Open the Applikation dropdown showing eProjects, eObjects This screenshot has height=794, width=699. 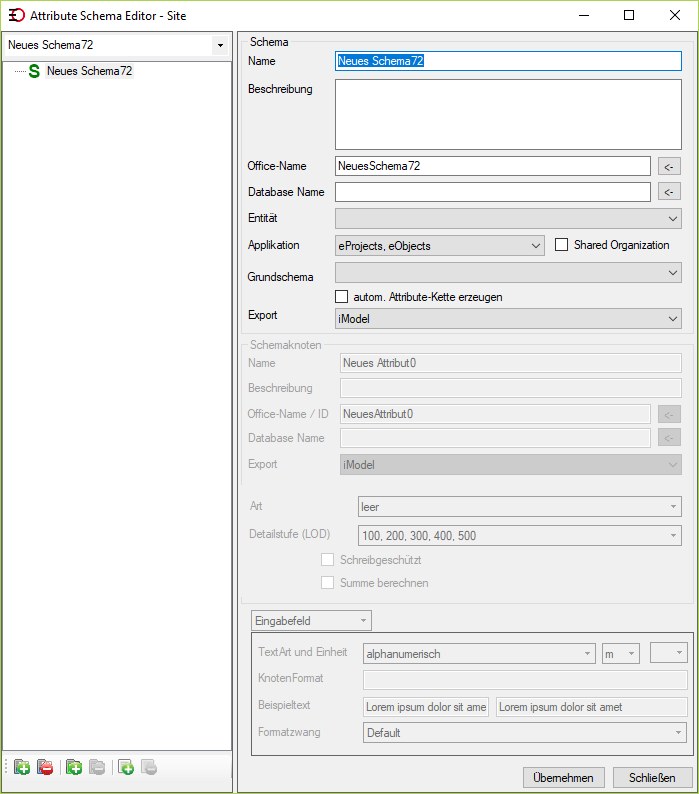(x=440, y=246)
